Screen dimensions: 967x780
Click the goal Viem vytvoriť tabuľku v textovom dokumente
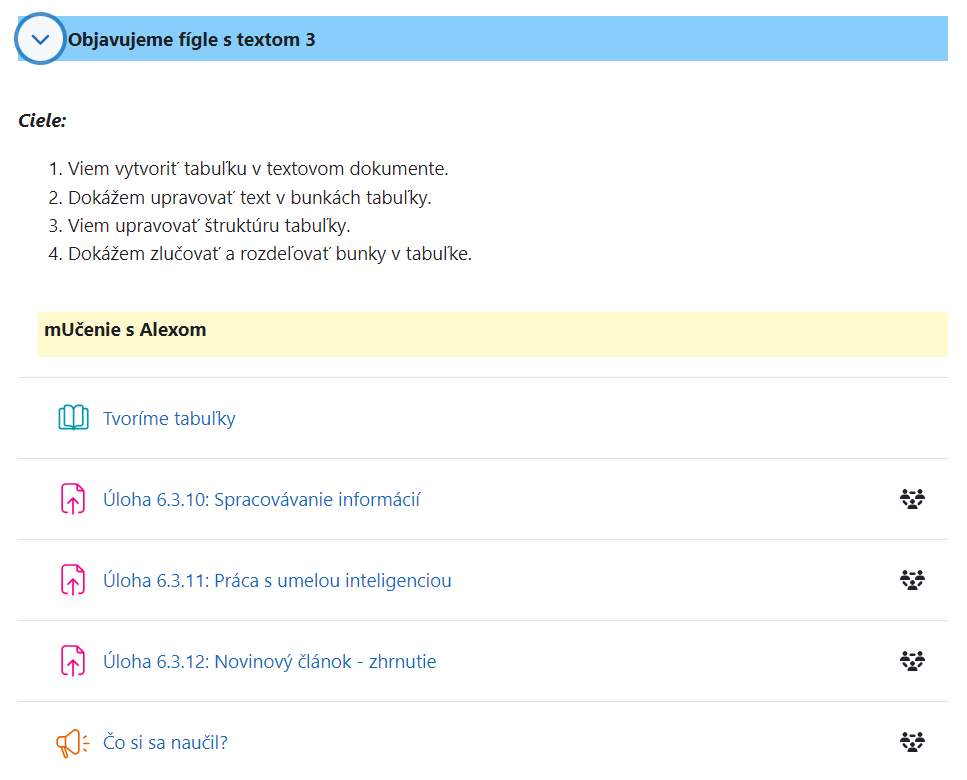258,168
